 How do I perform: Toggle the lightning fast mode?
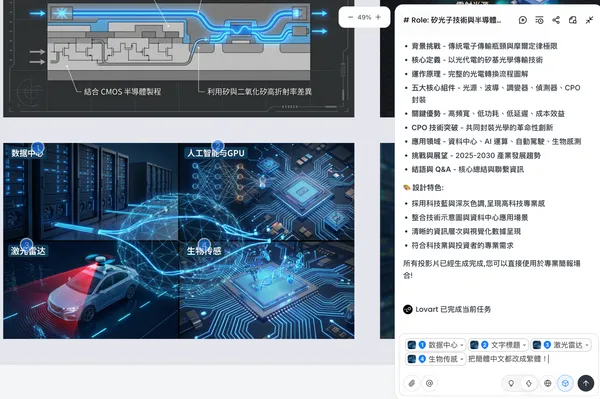[x=529, y=383]
